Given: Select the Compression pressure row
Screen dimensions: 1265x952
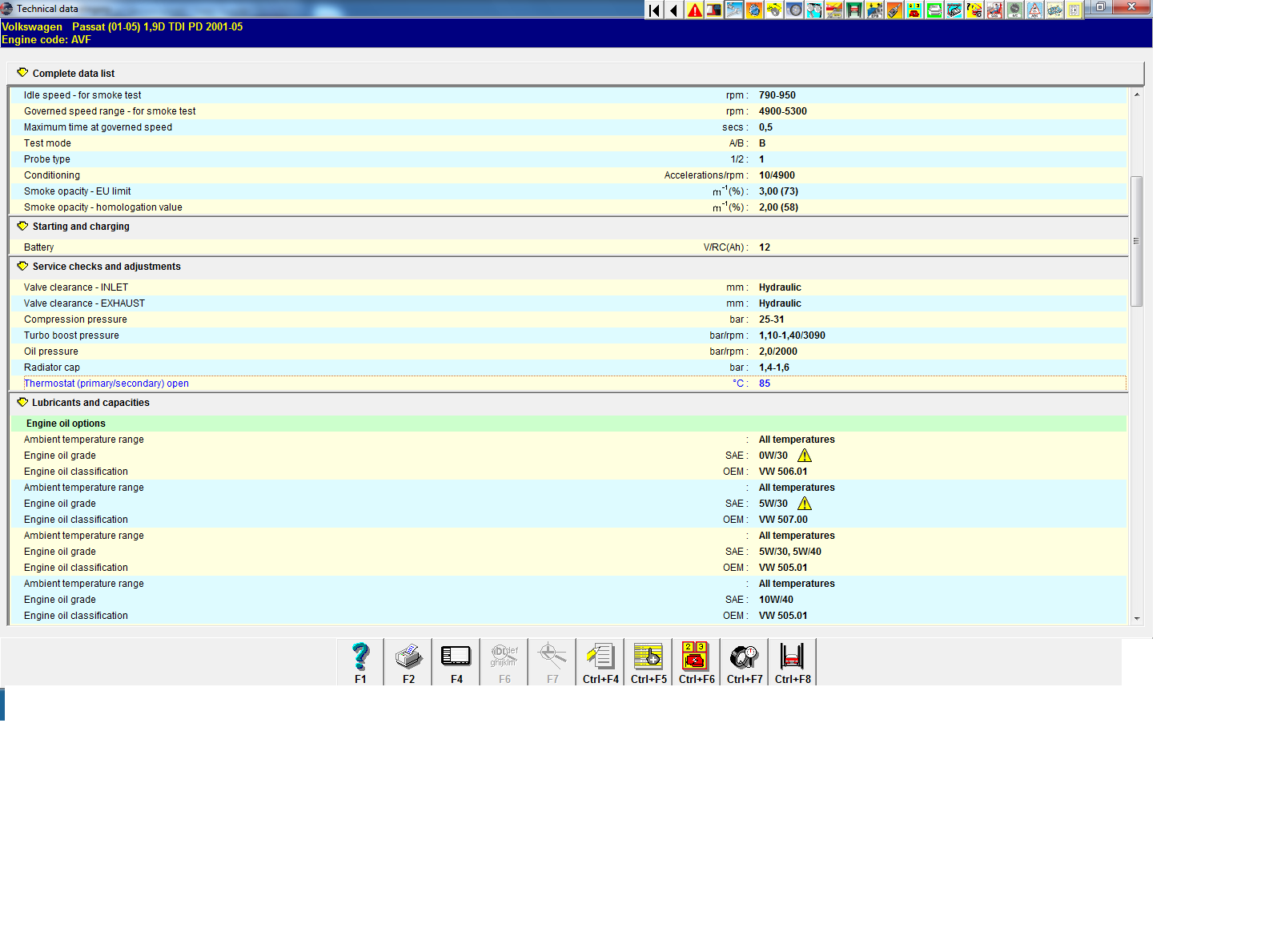Looking at the screenshot, I should coord(568,319).
